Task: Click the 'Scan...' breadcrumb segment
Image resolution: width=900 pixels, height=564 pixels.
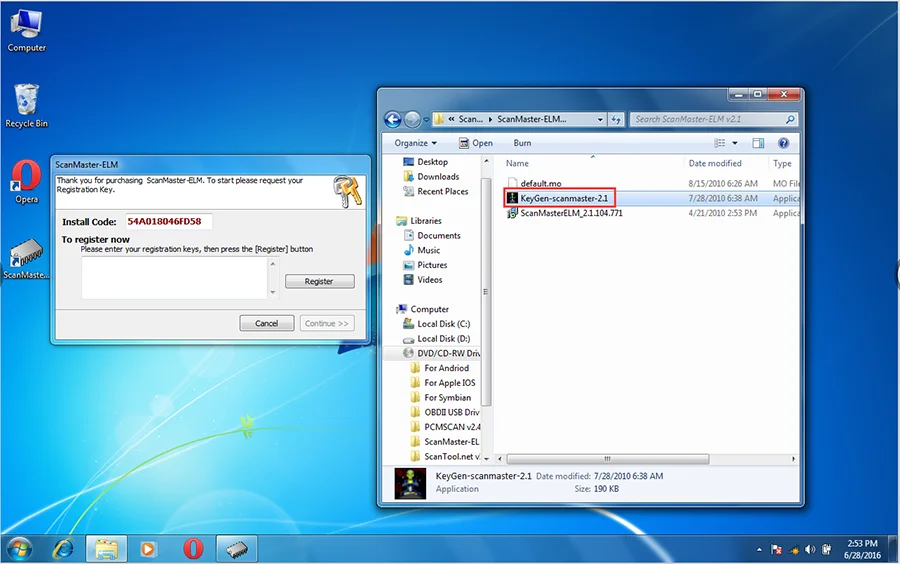Action: pyautogui.click(x=471, y=119)
